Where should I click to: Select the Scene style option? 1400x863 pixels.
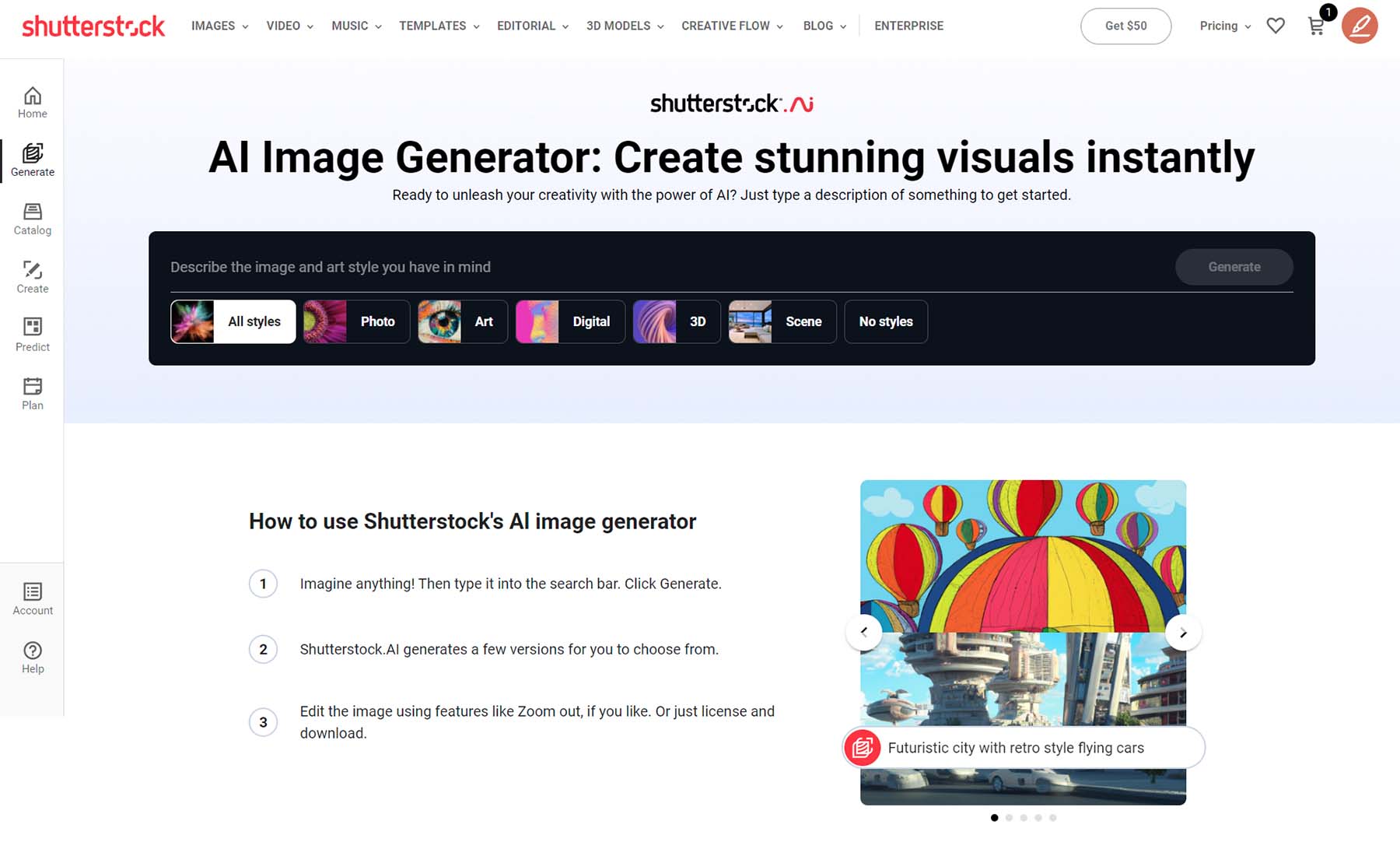click(782, 321)
